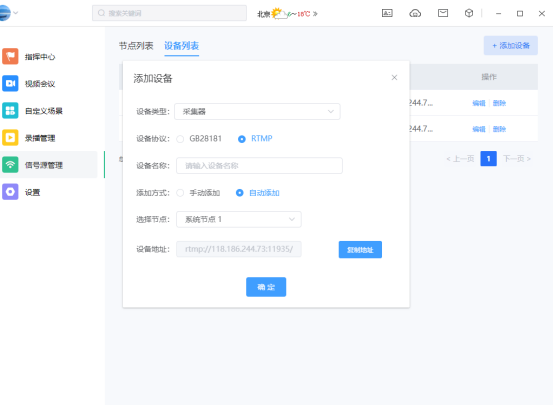553x405 pixels.
Task: Open the cloud icon in title bar
Action: pos(415,13)
